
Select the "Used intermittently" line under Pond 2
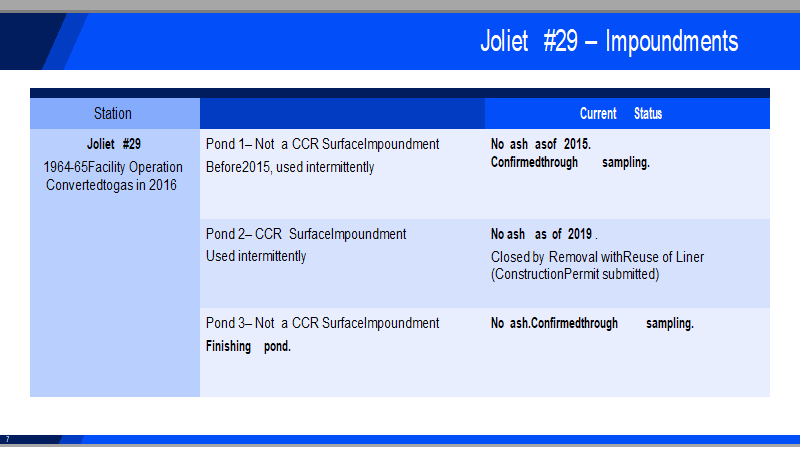(x=256, y=256)
